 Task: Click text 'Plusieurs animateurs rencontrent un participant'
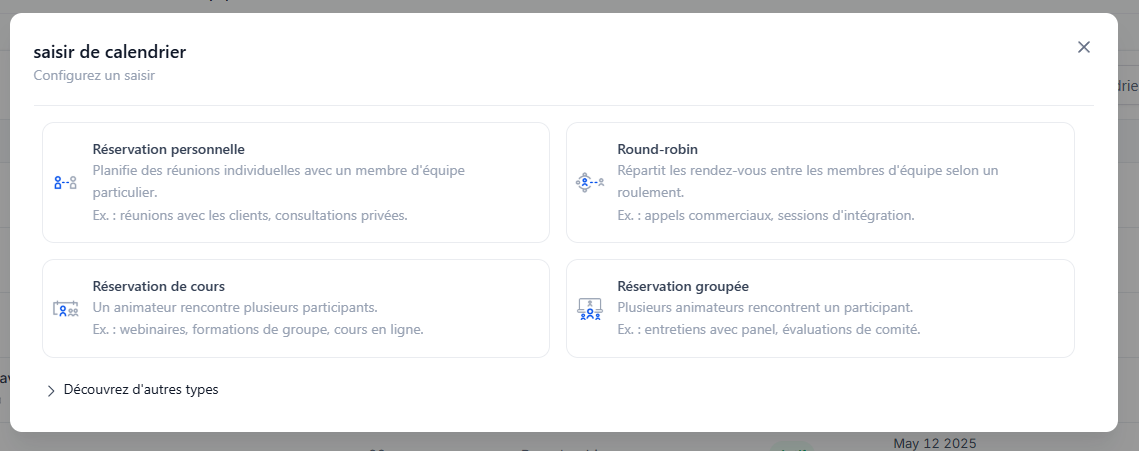point(765,307)
